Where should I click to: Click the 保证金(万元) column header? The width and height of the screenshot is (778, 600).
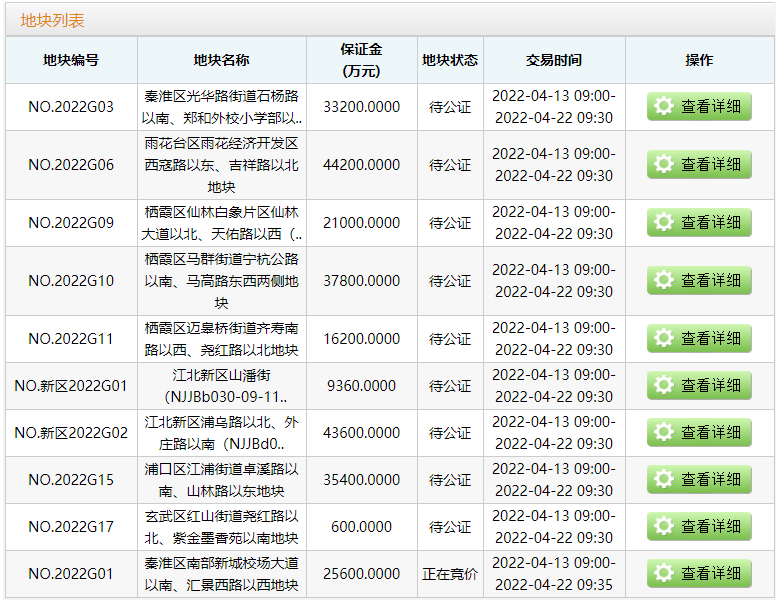pyautogui.click(x=361, y=60)
